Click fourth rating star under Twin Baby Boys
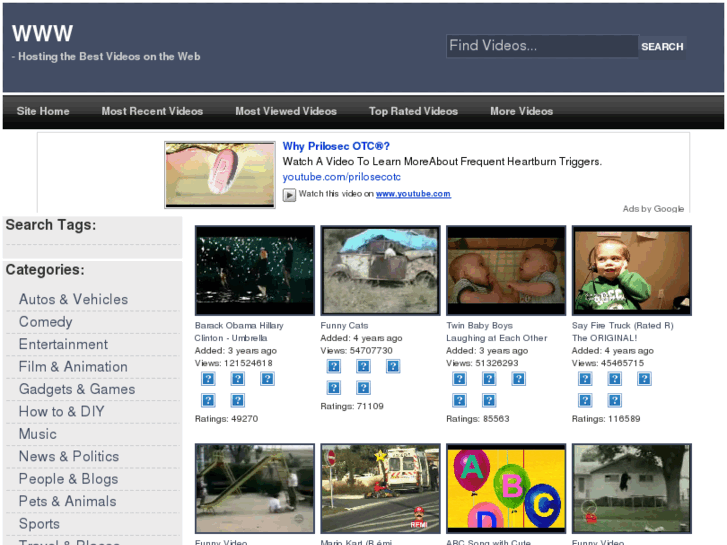 pos(459,400)
